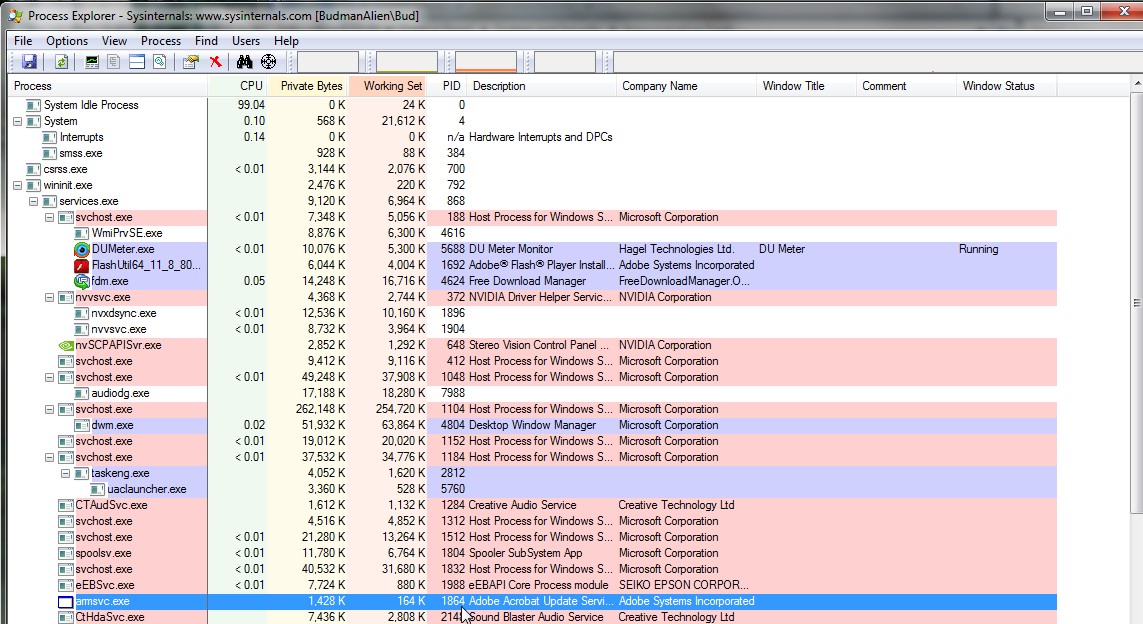Click the icon beside csrss.exe

point(34,169)
